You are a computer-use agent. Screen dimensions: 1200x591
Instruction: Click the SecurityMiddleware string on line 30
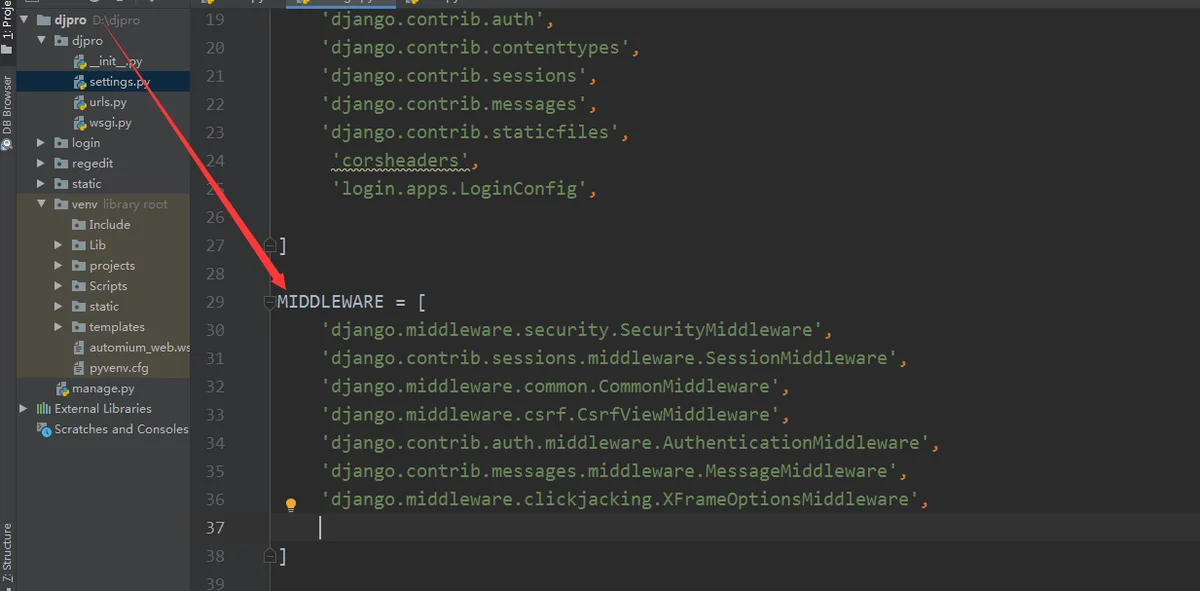coord(571,330)
